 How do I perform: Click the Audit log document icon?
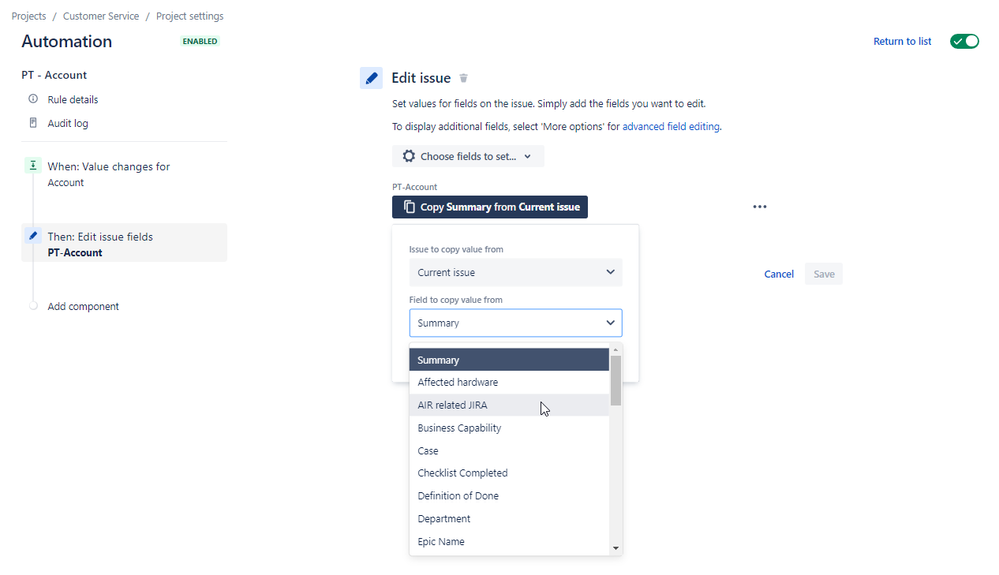pyautogui.click(x=33, y=122)
